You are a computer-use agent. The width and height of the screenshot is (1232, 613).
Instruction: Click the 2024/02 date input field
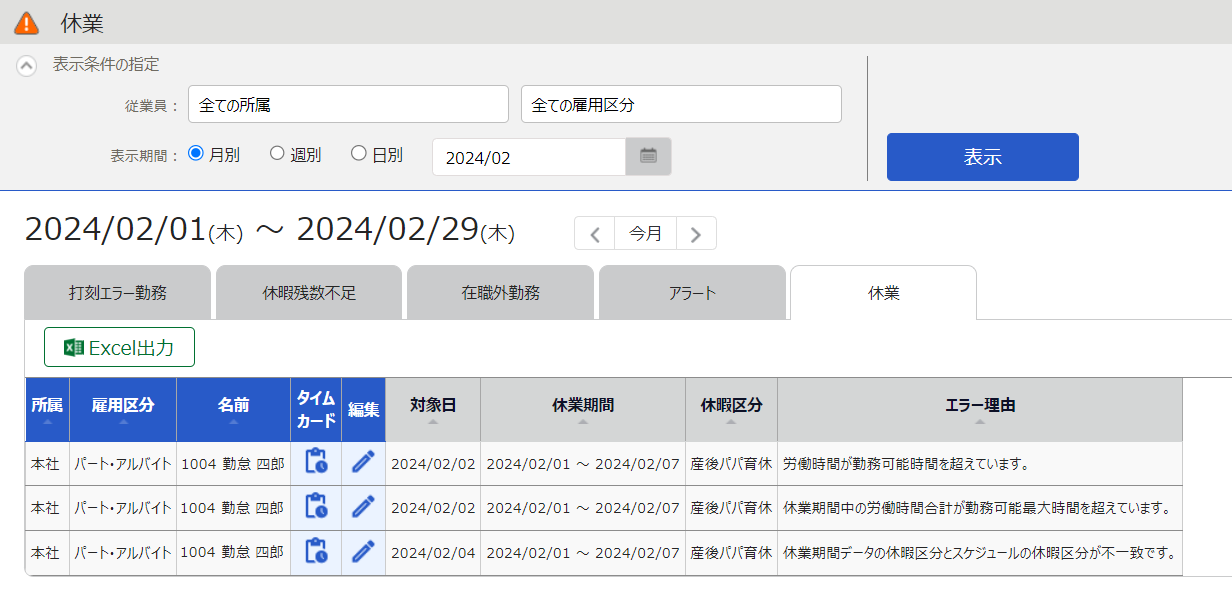(529, 157)
